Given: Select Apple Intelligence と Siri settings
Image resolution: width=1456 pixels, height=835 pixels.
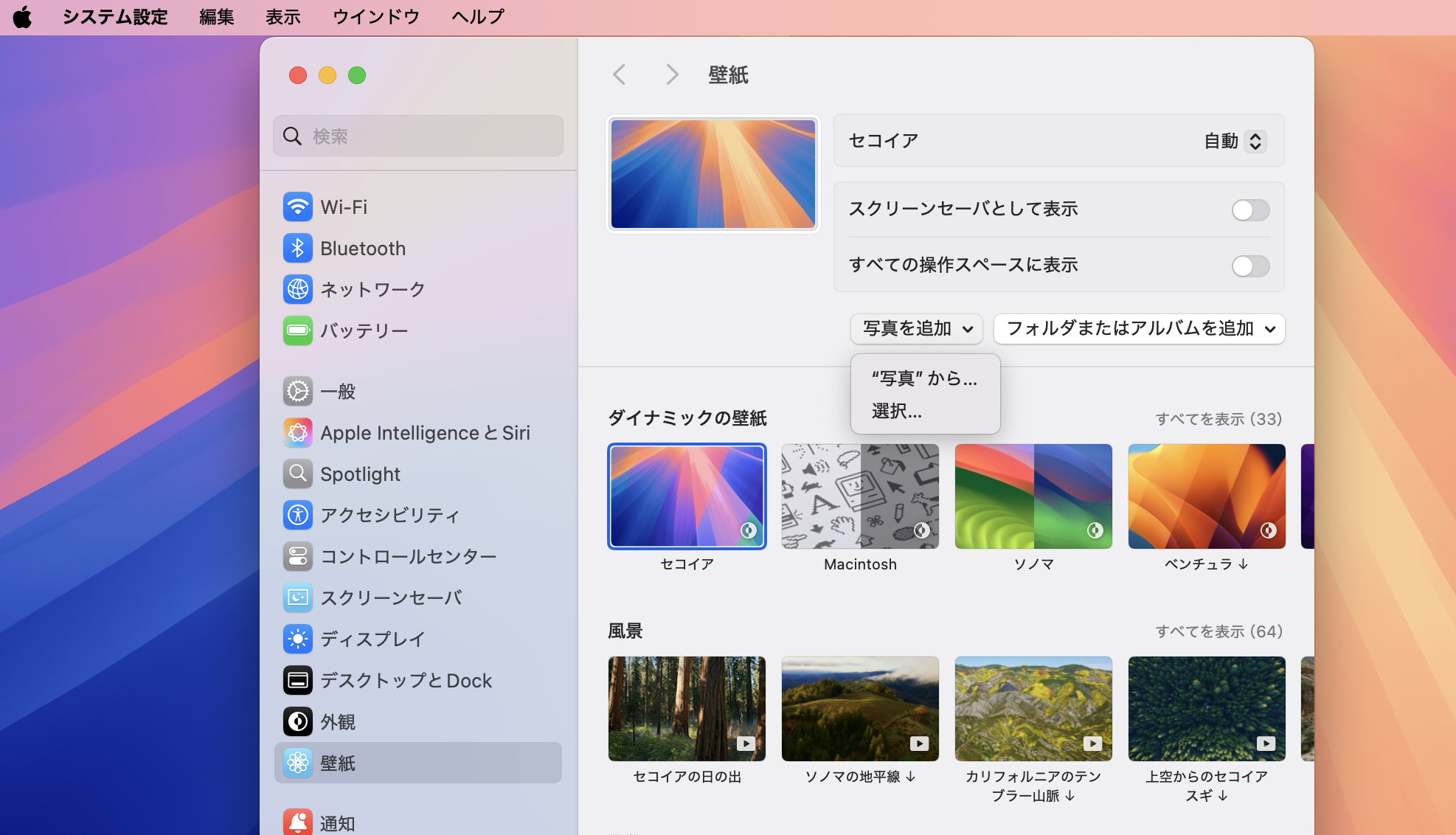Looking at the screenshot, I should [x=425, y=433].
